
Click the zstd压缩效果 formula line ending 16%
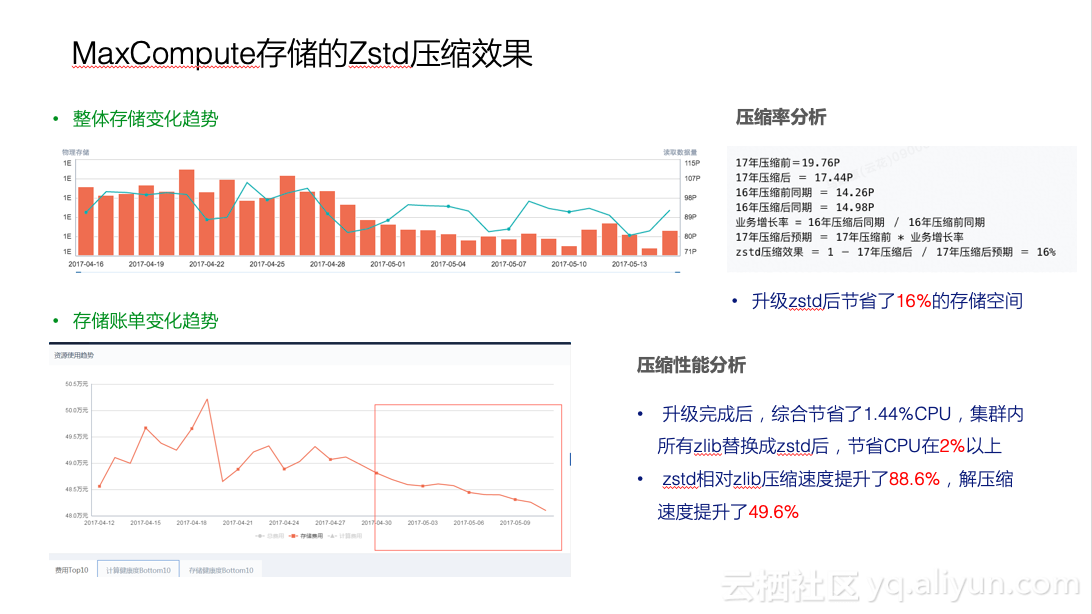click(x=896, y=252)
